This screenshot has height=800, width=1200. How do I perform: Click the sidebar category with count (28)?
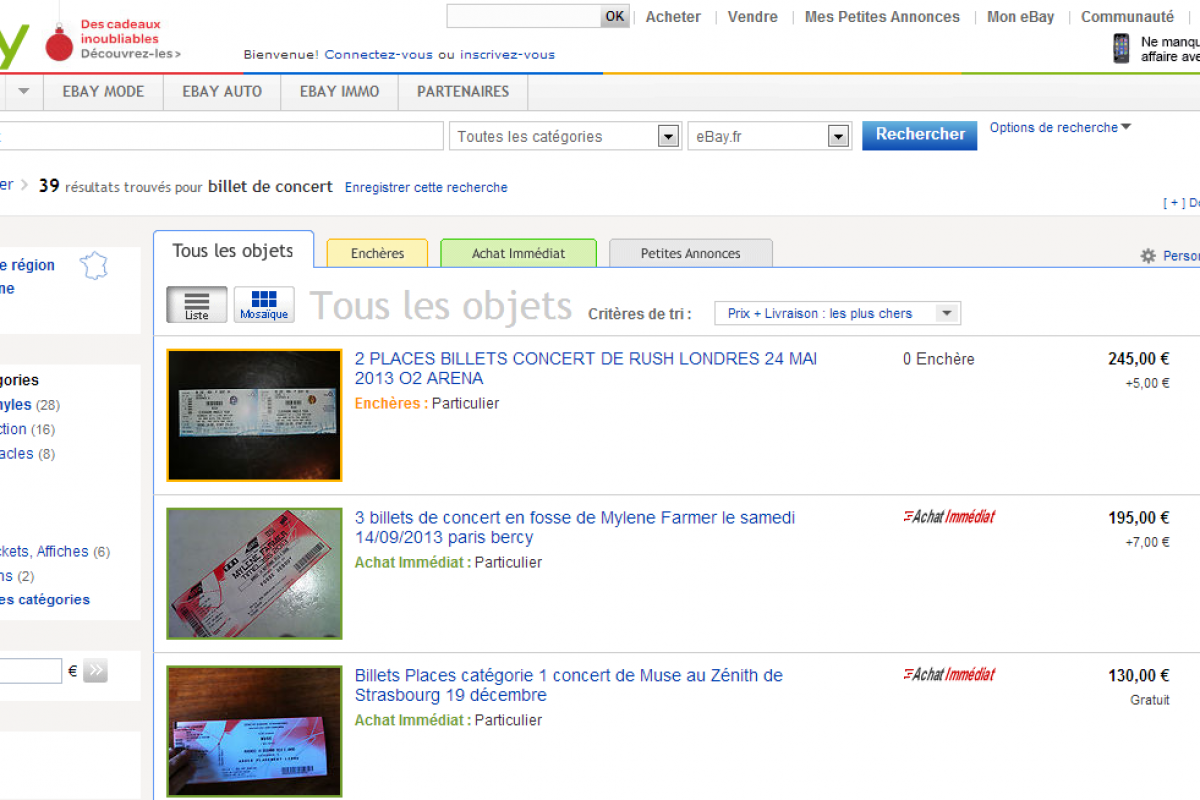coord(30,405)
